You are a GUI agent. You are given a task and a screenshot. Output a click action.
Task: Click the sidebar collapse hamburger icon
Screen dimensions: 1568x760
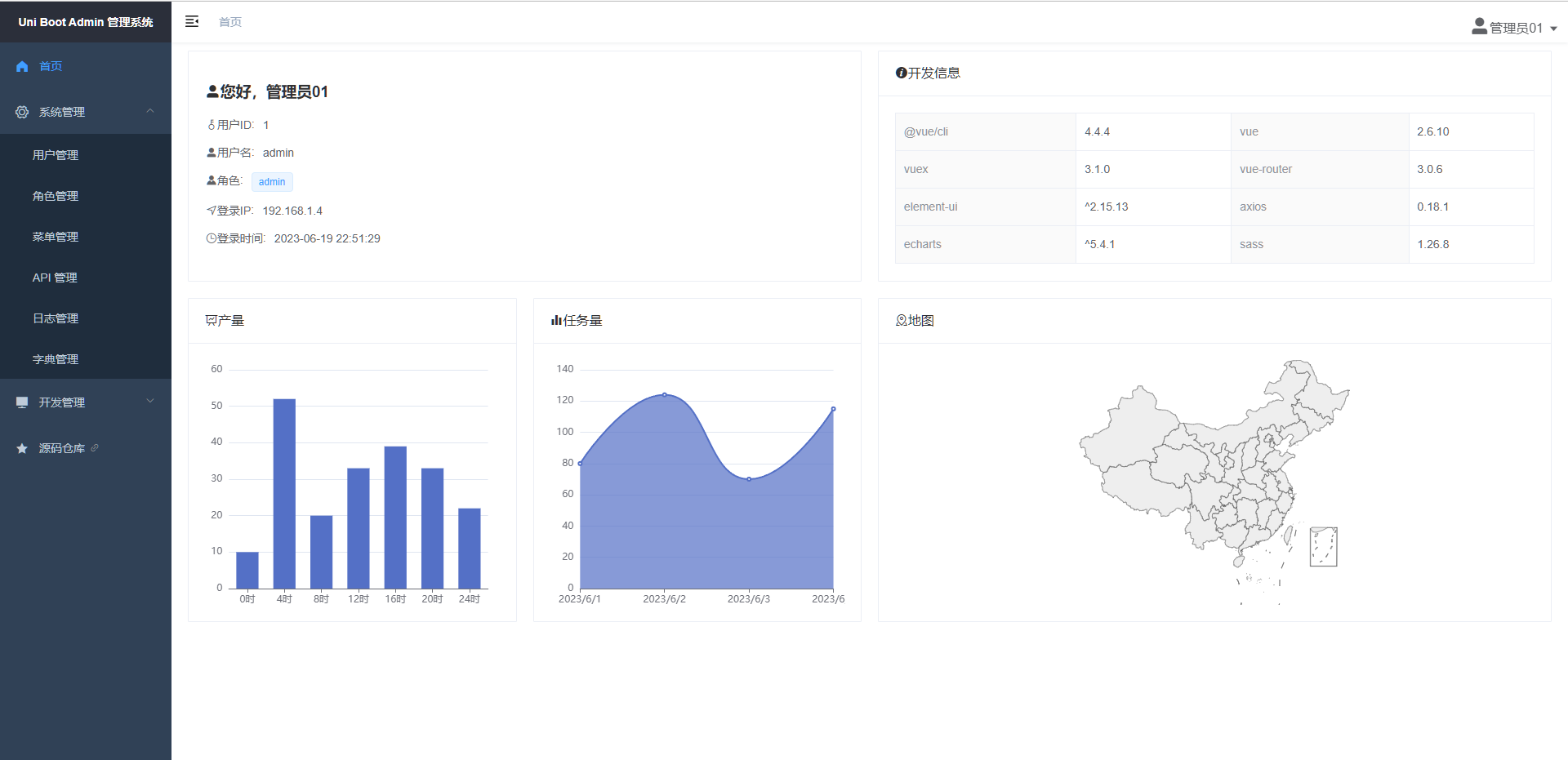point(192,22)
